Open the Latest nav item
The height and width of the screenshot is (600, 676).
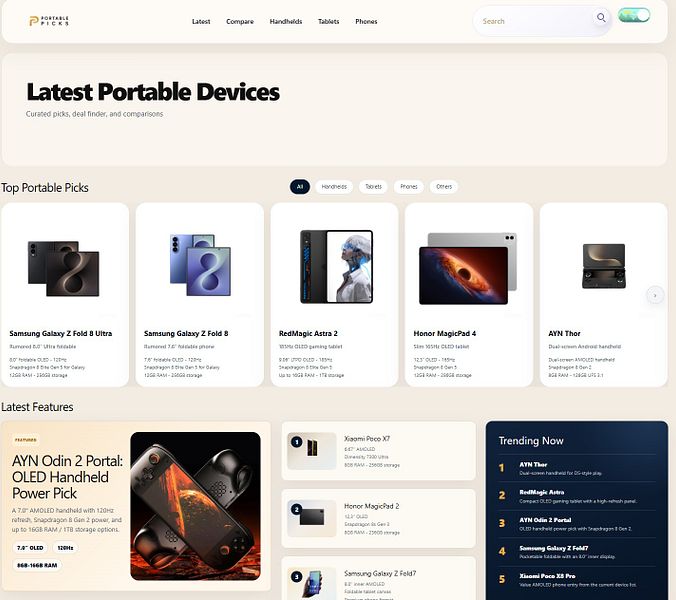pos(201,21)
